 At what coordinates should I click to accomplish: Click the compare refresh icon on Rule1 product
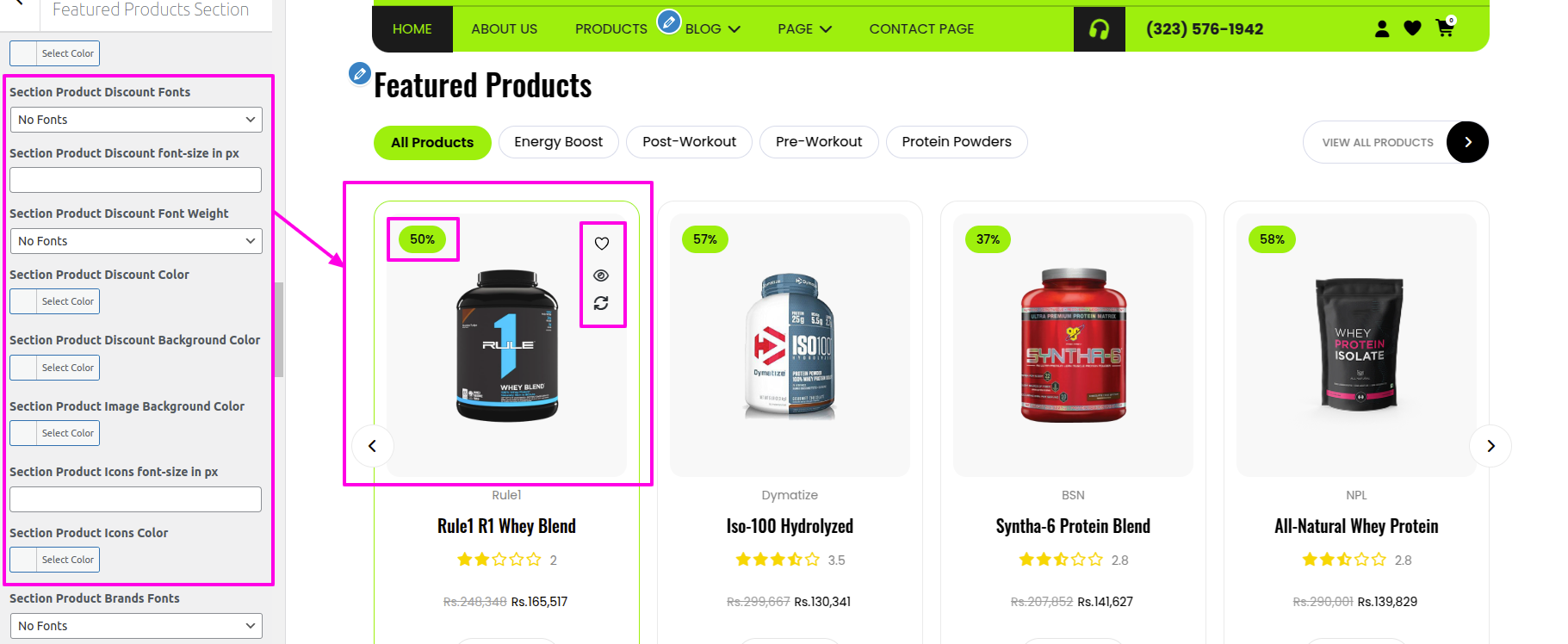[x=601, y=303]
